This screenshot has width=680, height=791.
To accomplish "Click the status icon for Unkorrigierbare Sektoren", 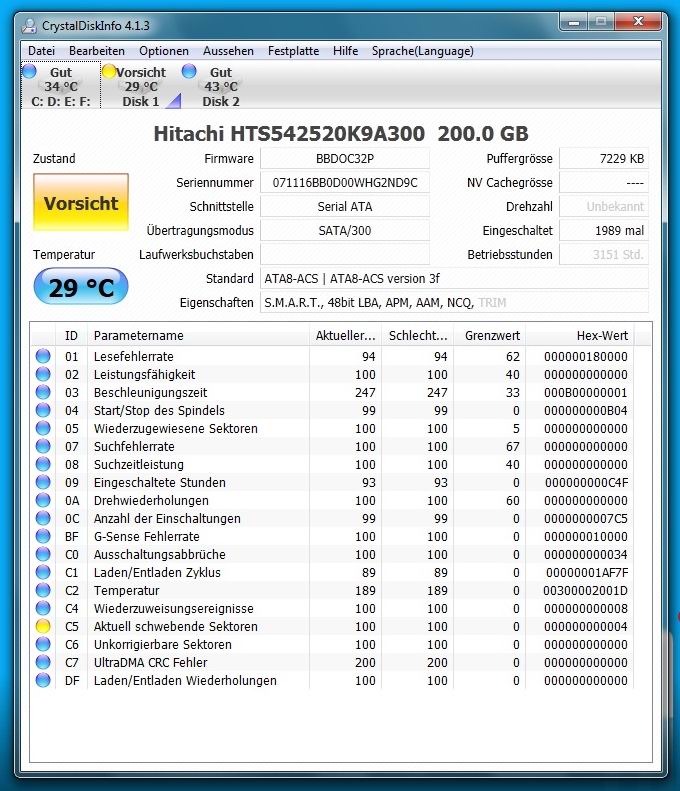I will pos(43,644).
